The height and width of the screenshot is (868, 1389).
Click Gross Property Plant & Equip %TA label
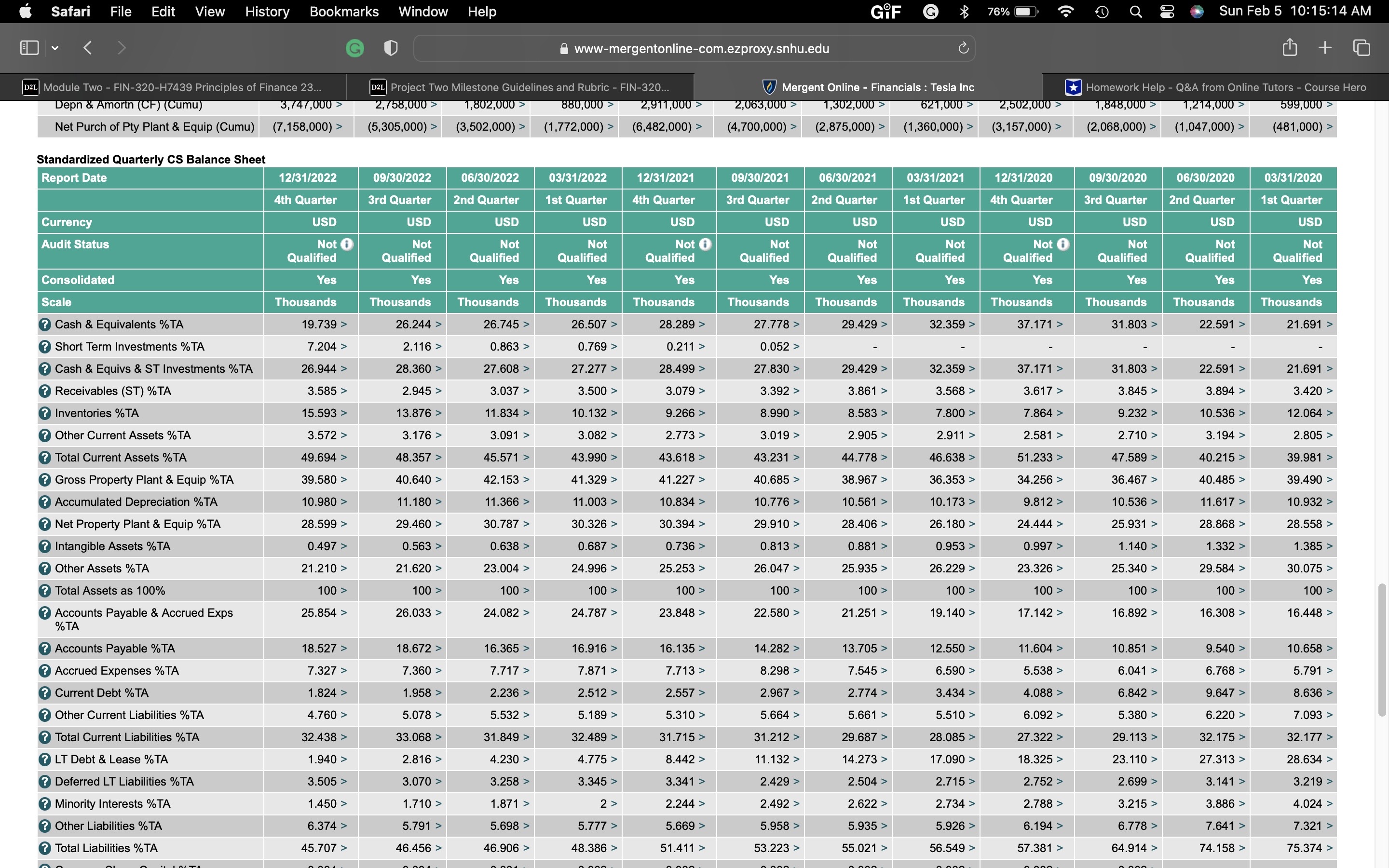tap(144, 480)
